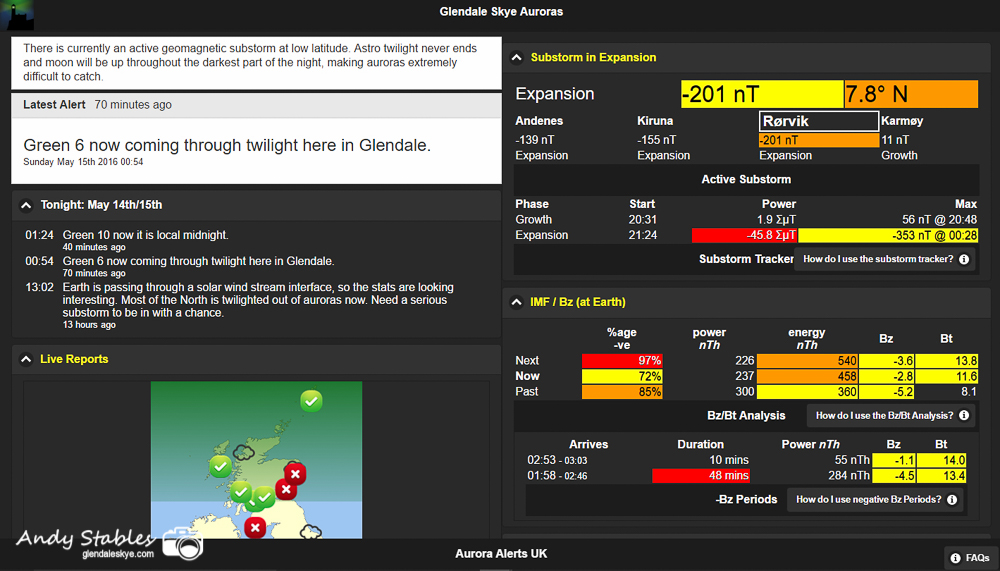
Task: Open 'How do I use the Bz/Bt Analysis?' help
Action: point(892,415)
